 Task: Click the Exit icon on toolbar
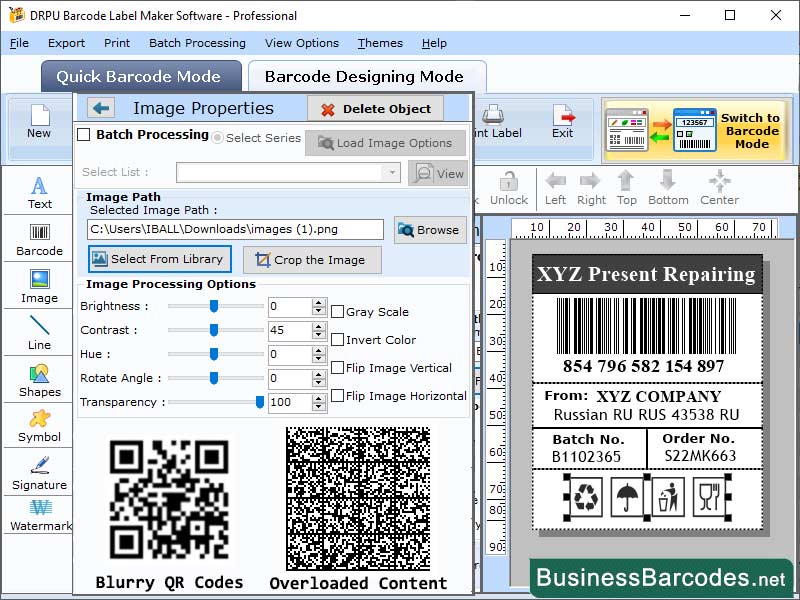[563, 118]
